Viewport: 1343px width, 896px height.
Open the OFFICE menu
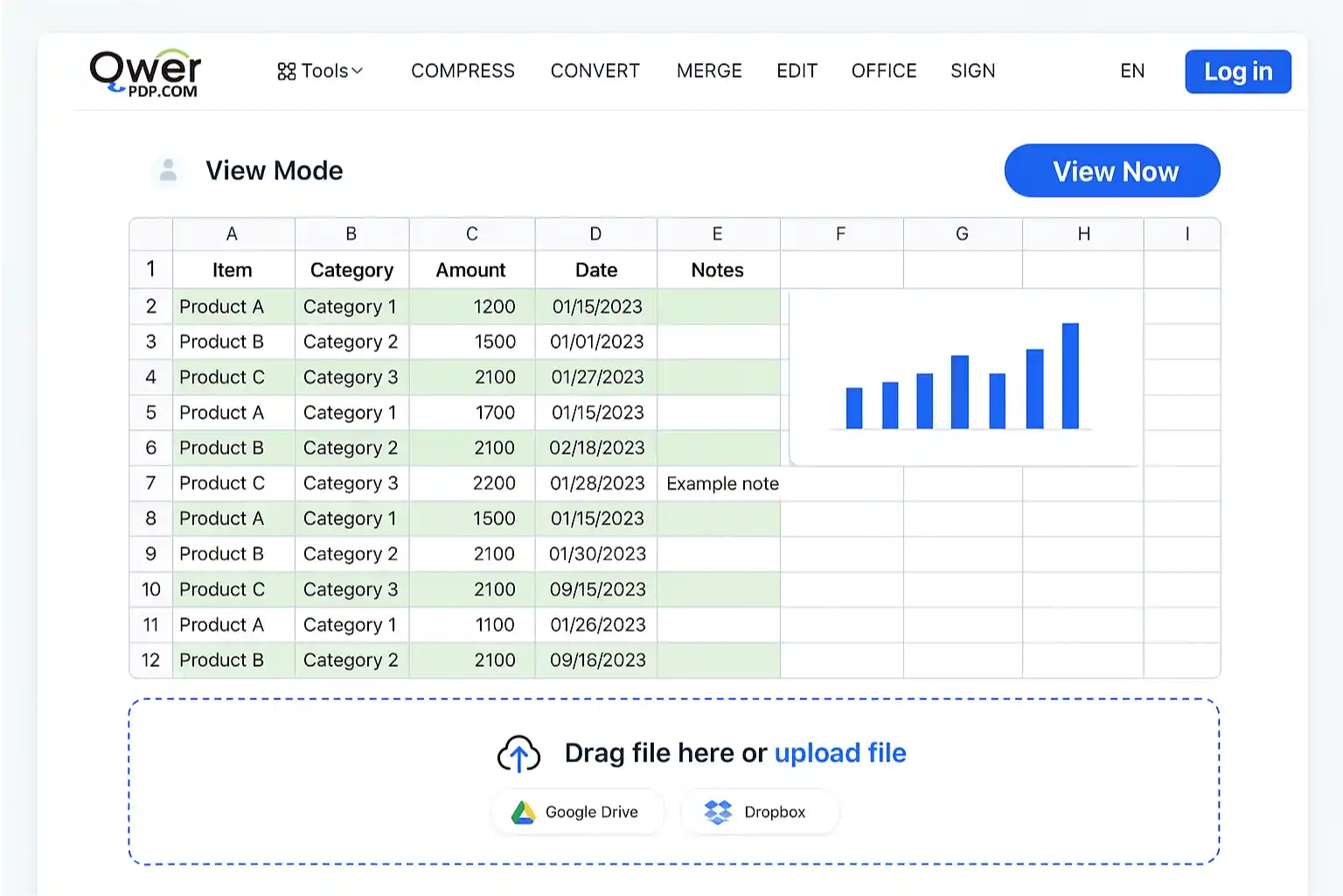point(884,71)
